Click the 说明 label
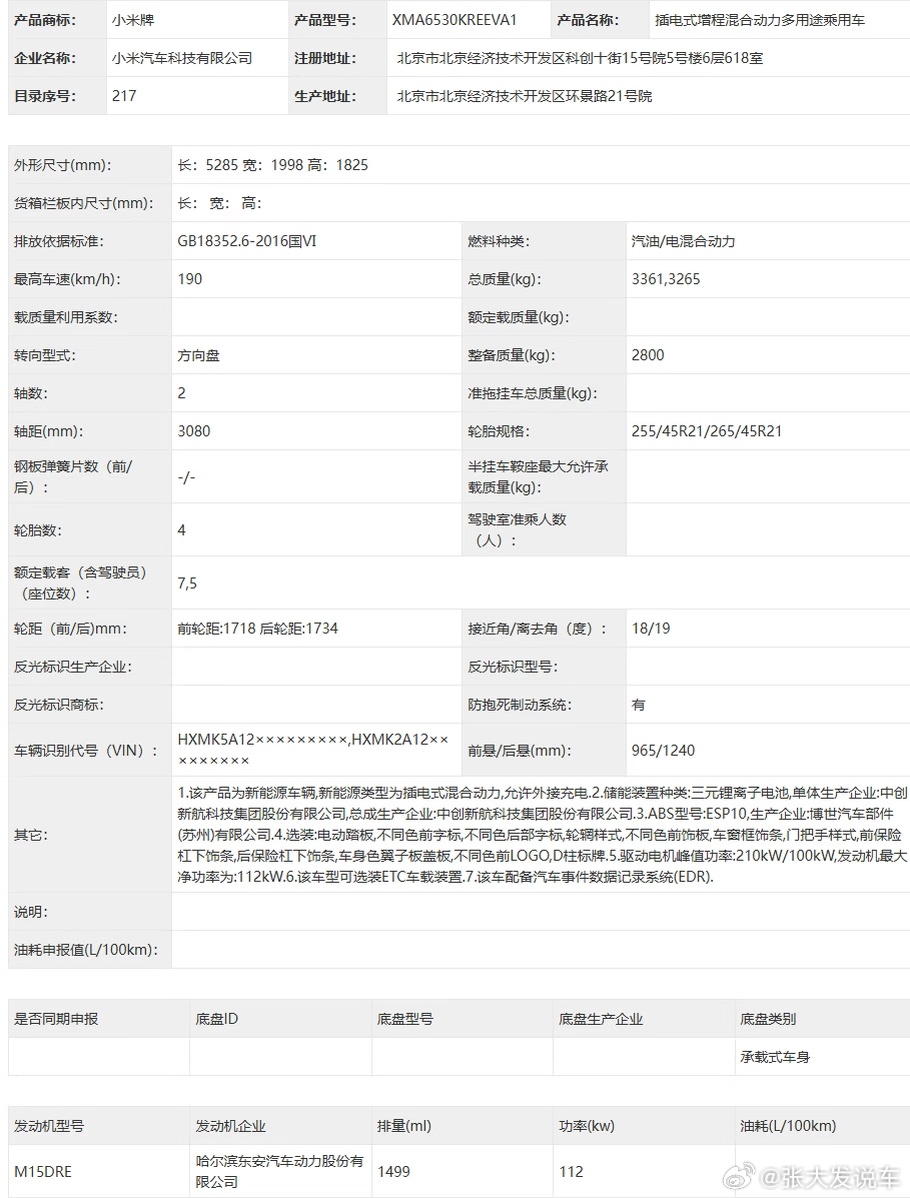 (31, 911)
